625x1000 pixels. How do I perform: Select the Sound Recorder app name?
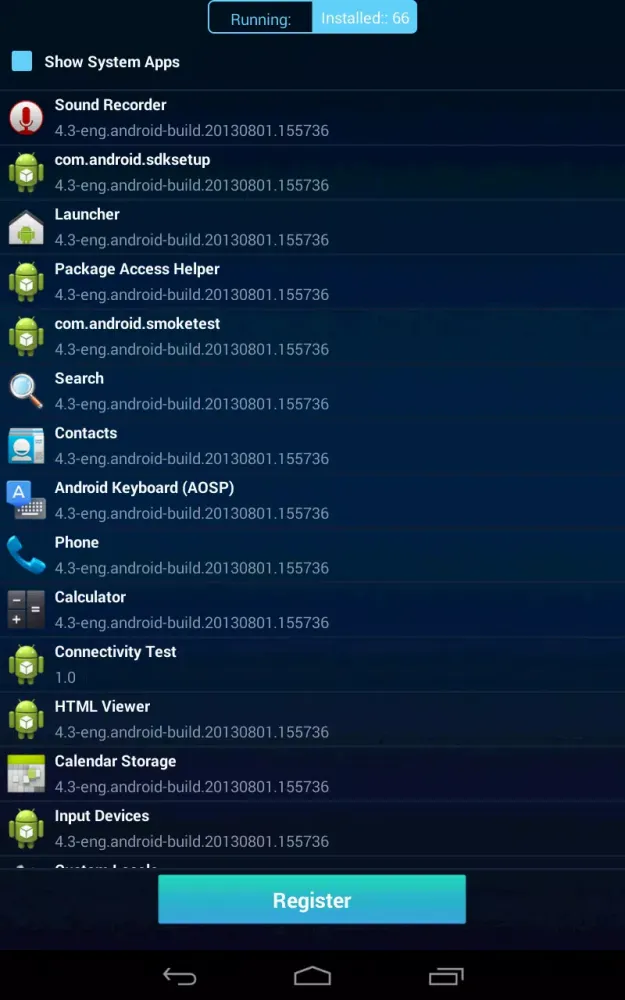tap(110, 105)
